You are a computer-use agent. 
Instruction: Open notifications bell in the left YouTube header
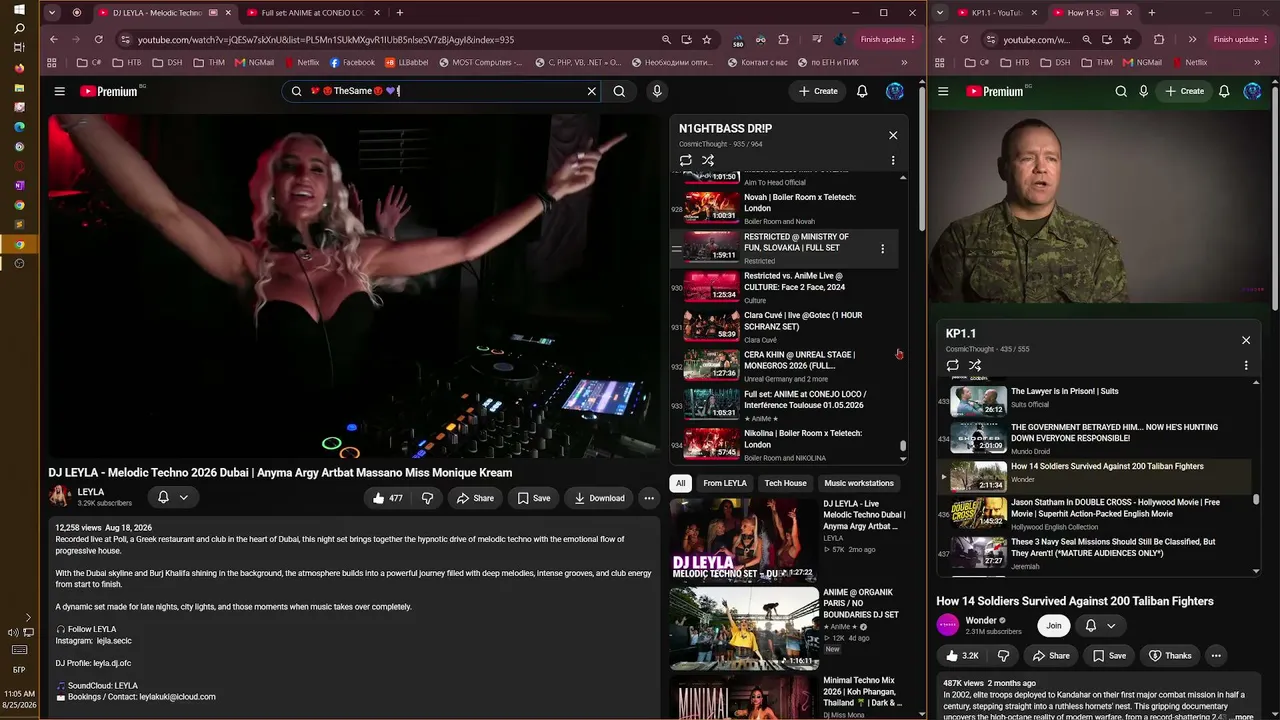click(x=862, y=91)
